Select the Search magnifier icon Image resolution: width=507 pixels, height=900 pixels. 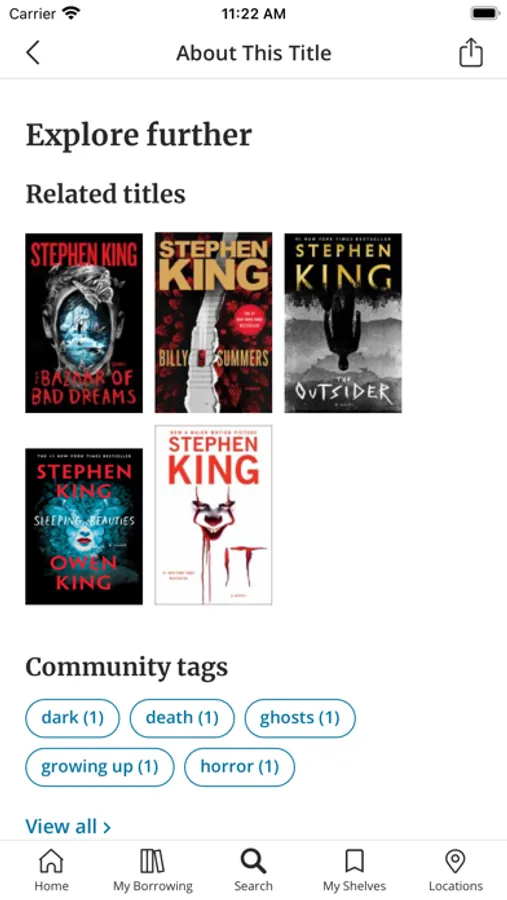pyautogui.click(x=253, y=862)
